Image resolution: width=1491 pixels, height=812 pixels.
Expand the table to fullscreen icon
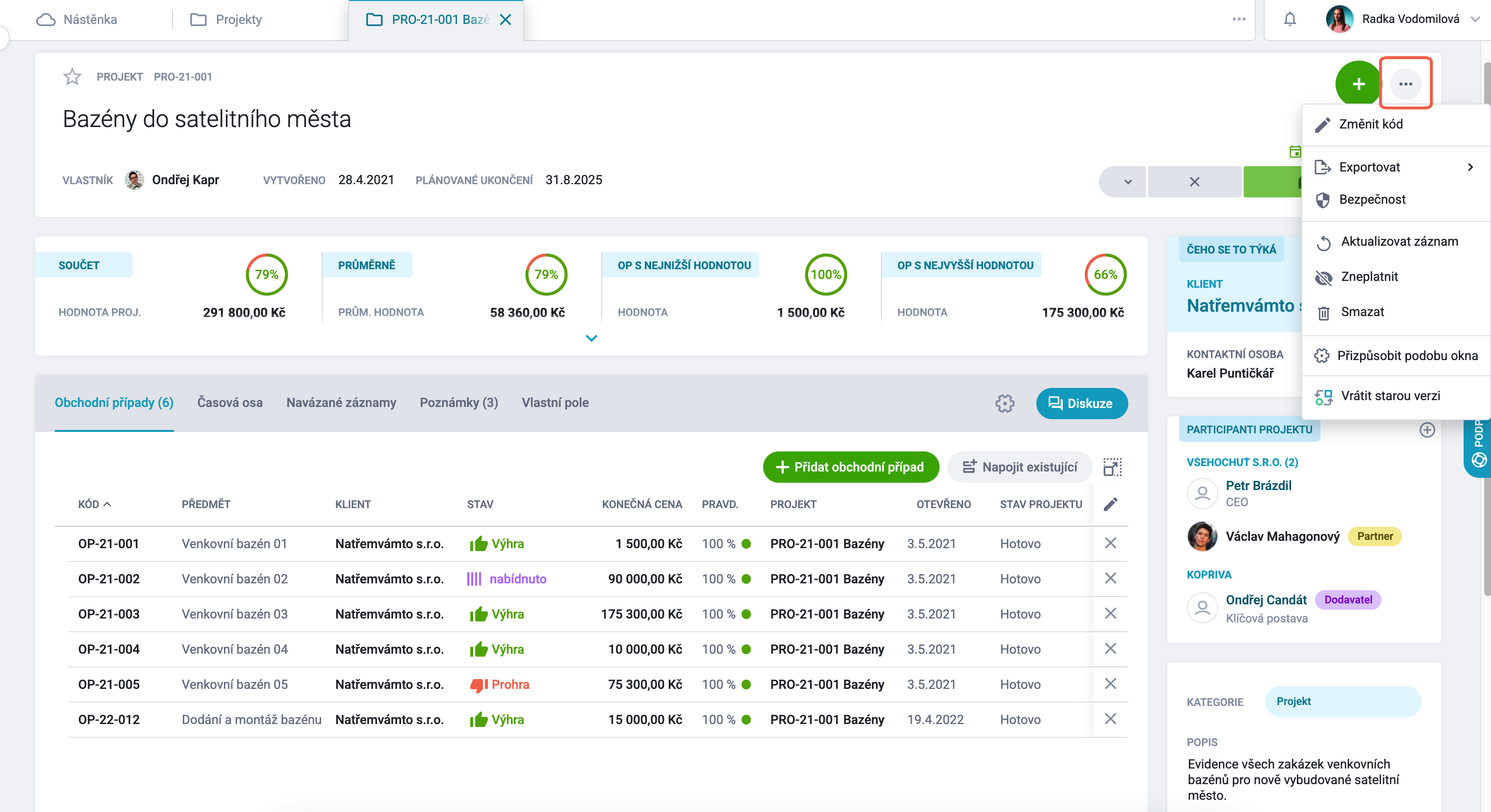[x=1112, y=467]
